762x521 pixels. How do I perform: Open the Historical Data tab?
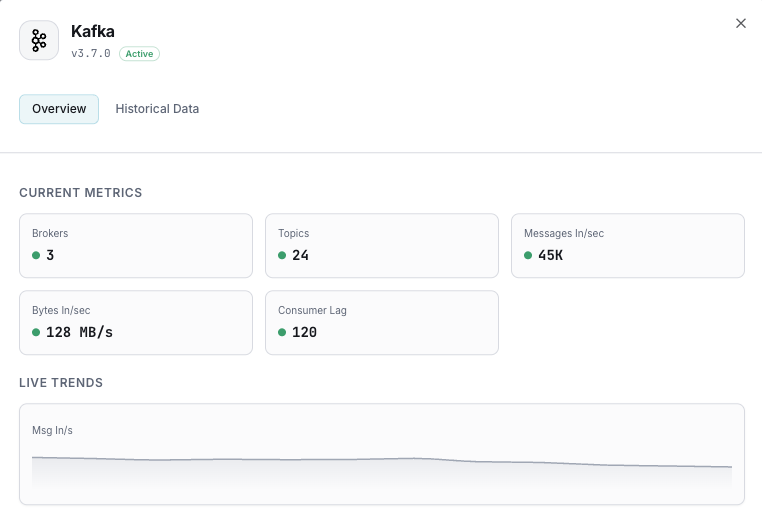coord(157,109)
